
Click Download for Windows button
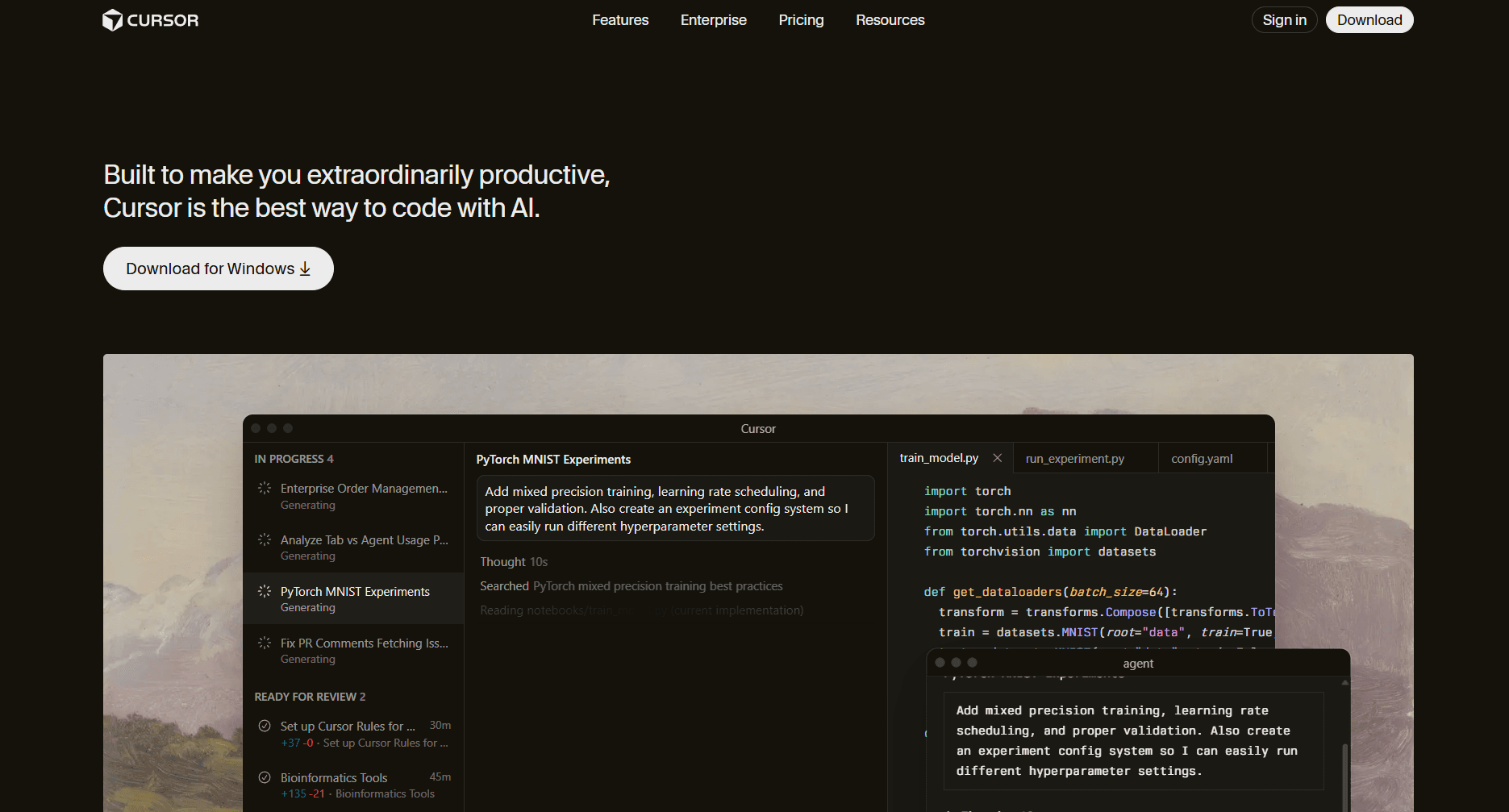coord(218,269)
